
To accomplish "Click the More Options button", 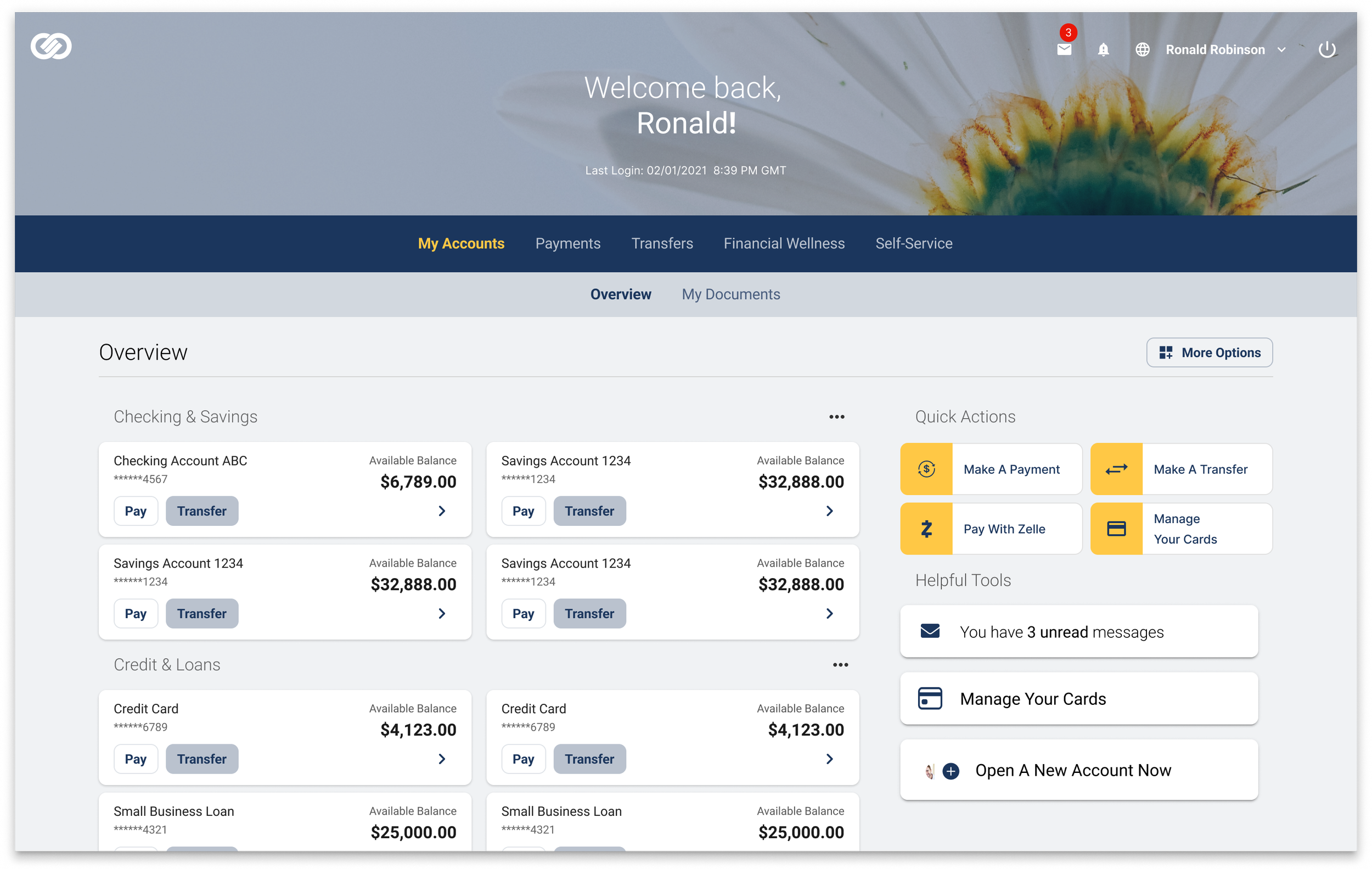I will (1209, 353).
